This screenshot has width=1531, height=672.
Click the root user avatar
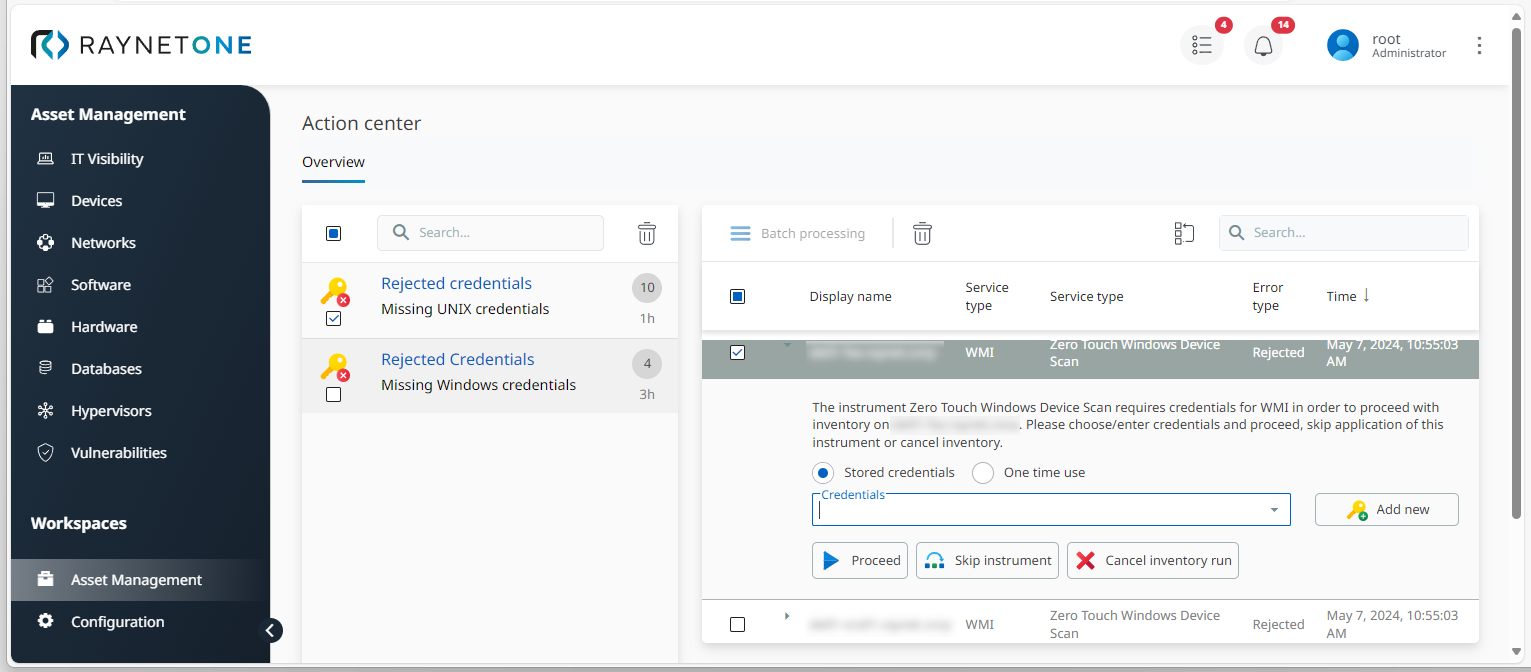pos(1342,45)
